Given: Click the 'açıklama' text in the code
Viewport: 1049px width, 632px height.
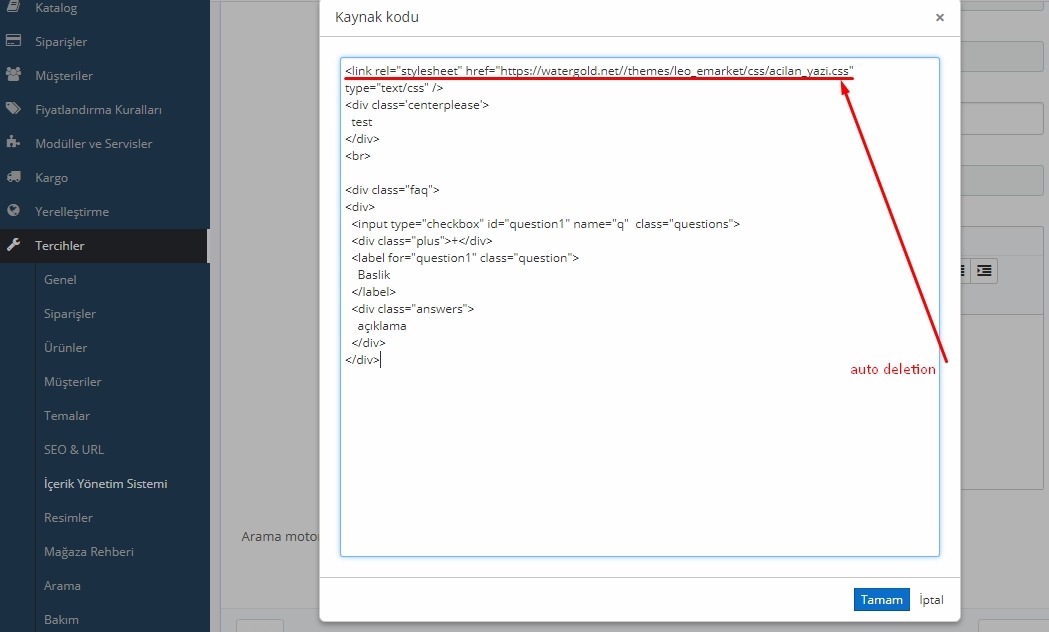Looking at the screenshot, I should pyautogui.click(x=381, y=326).
